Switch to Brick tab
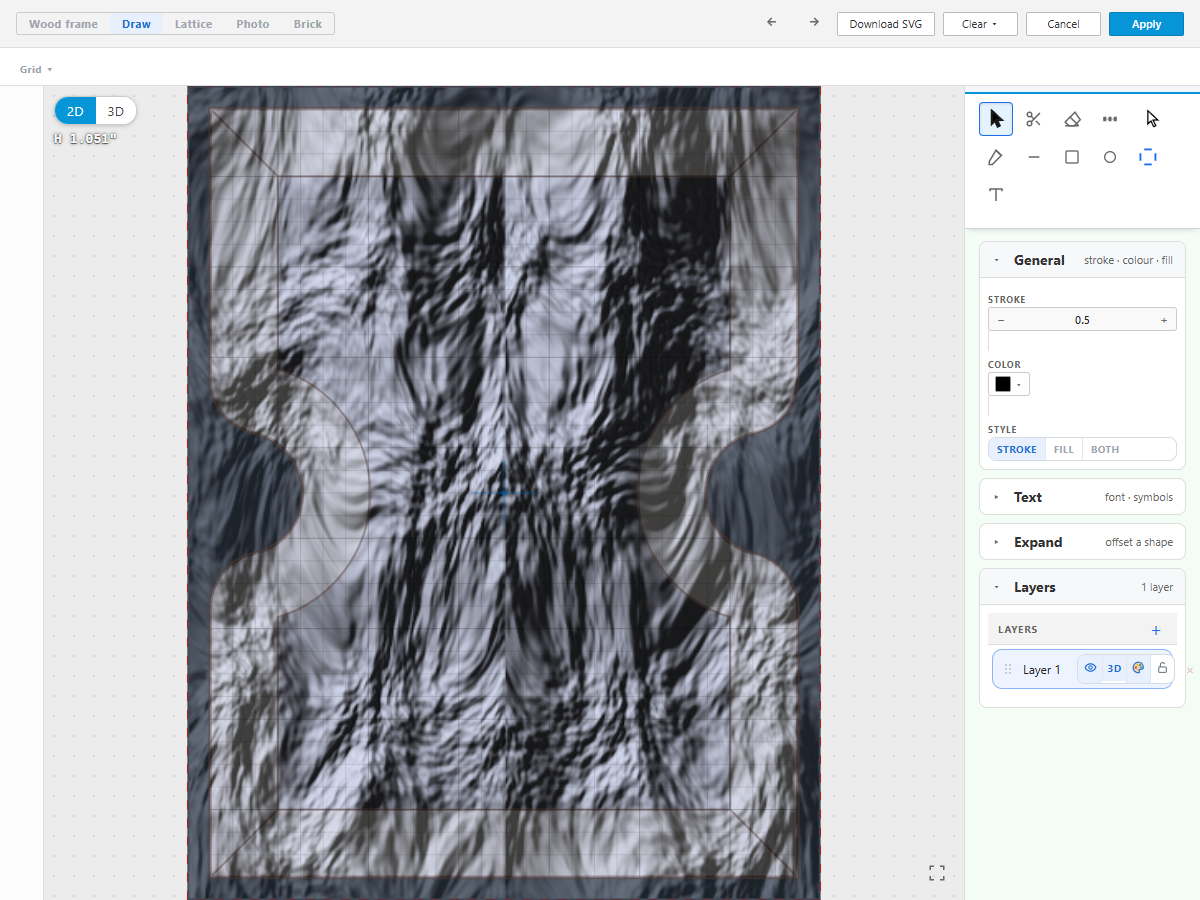Viewport: 1200px width, 900px height. (308, 24)
